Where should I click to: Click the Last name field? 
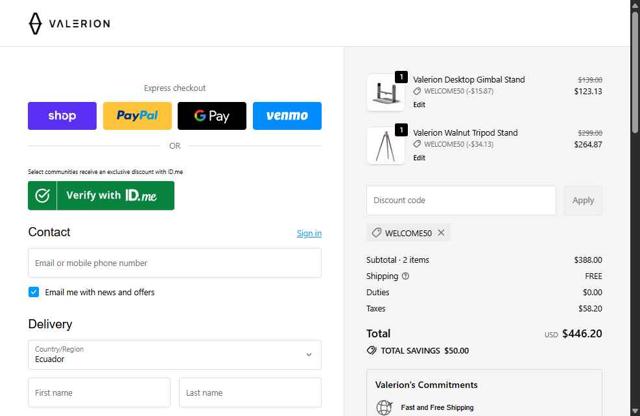click(x=250, y=393)
